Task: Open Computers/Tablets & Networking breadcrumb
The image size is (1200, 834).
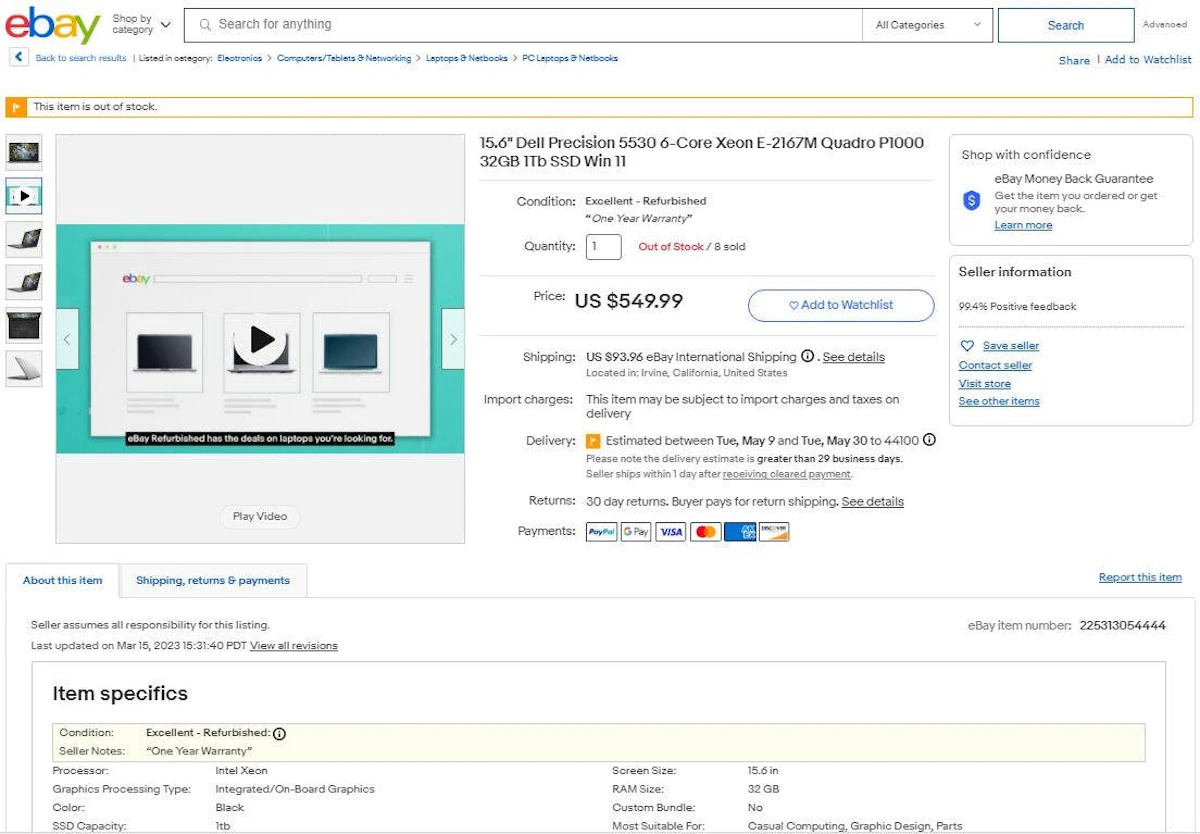Action: 344,58
